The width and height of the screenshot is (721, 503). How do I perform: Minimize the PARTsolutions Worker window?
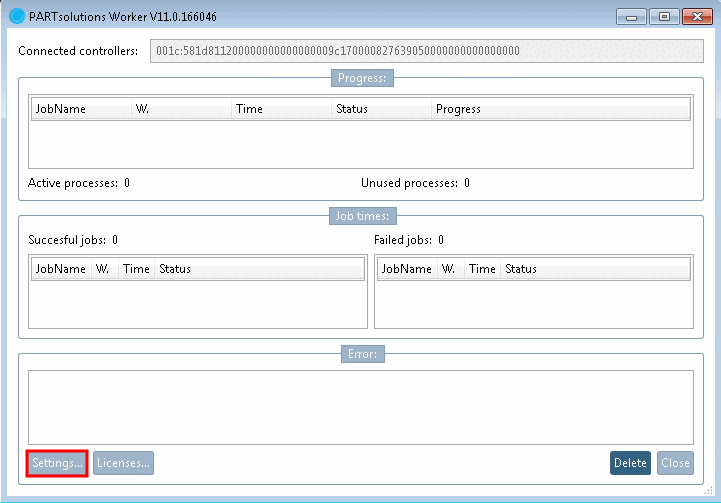pyautogui.click(x=631, y=17)
